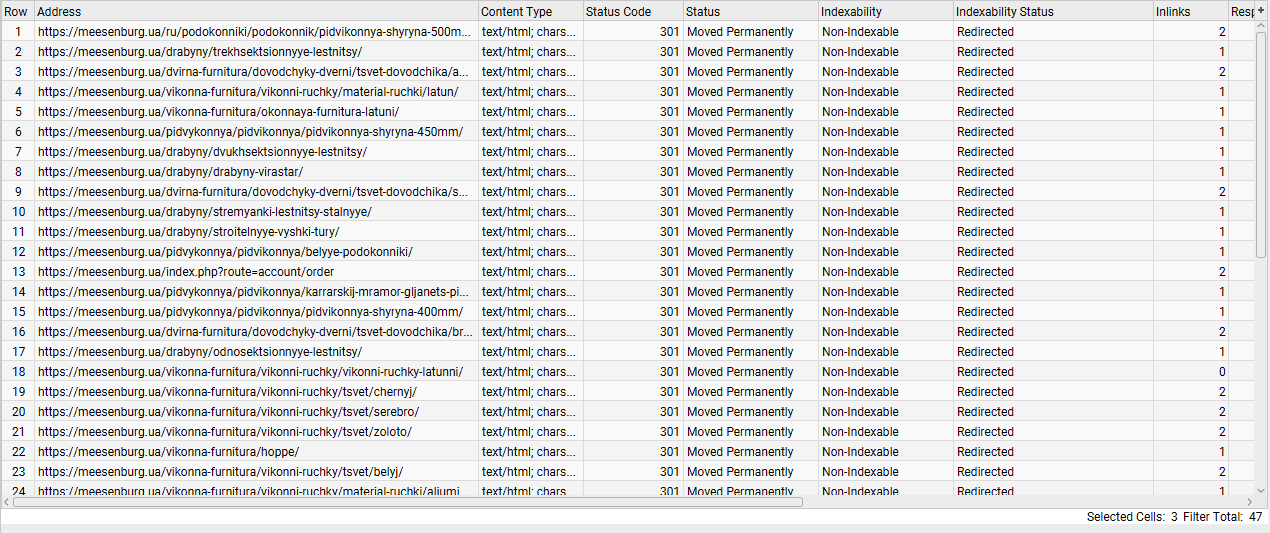
Task: Sort by the Content Type column header
Action: [530, 12]
